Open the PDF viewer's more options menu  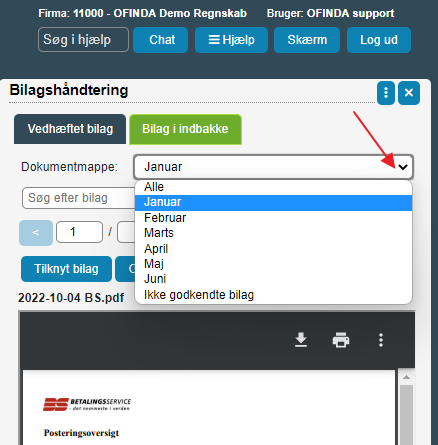click(x=381, y=340)
